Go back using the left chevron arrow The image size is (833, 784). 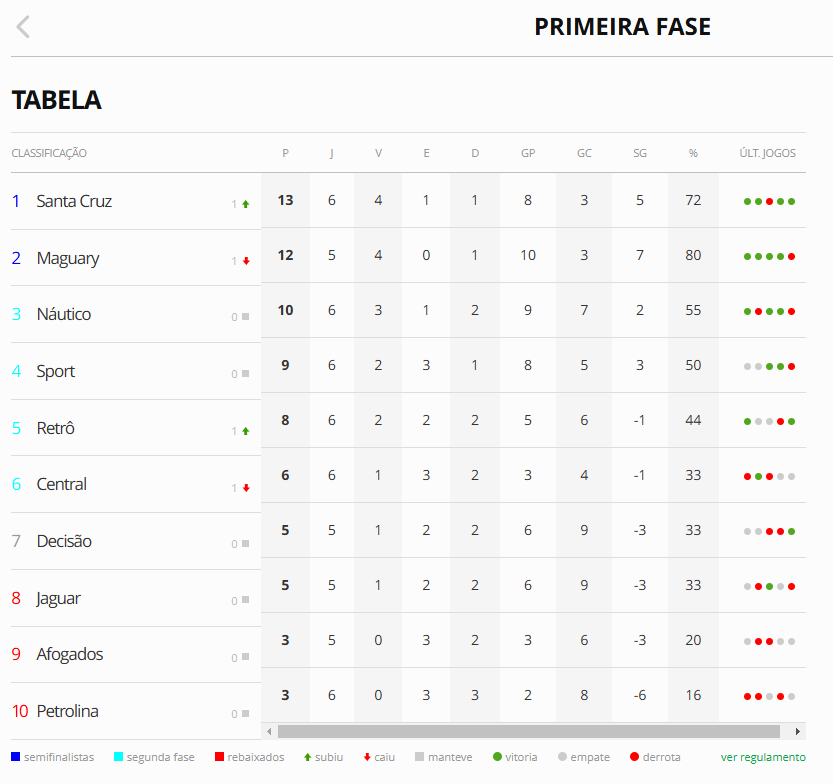pos(23,27)
